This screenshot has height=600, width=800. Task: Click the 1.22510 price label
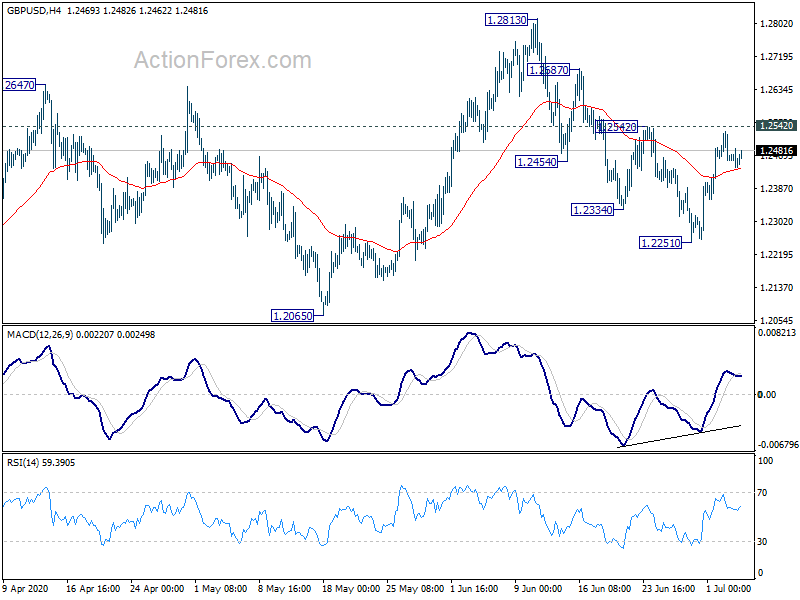(x=661, y=243)
